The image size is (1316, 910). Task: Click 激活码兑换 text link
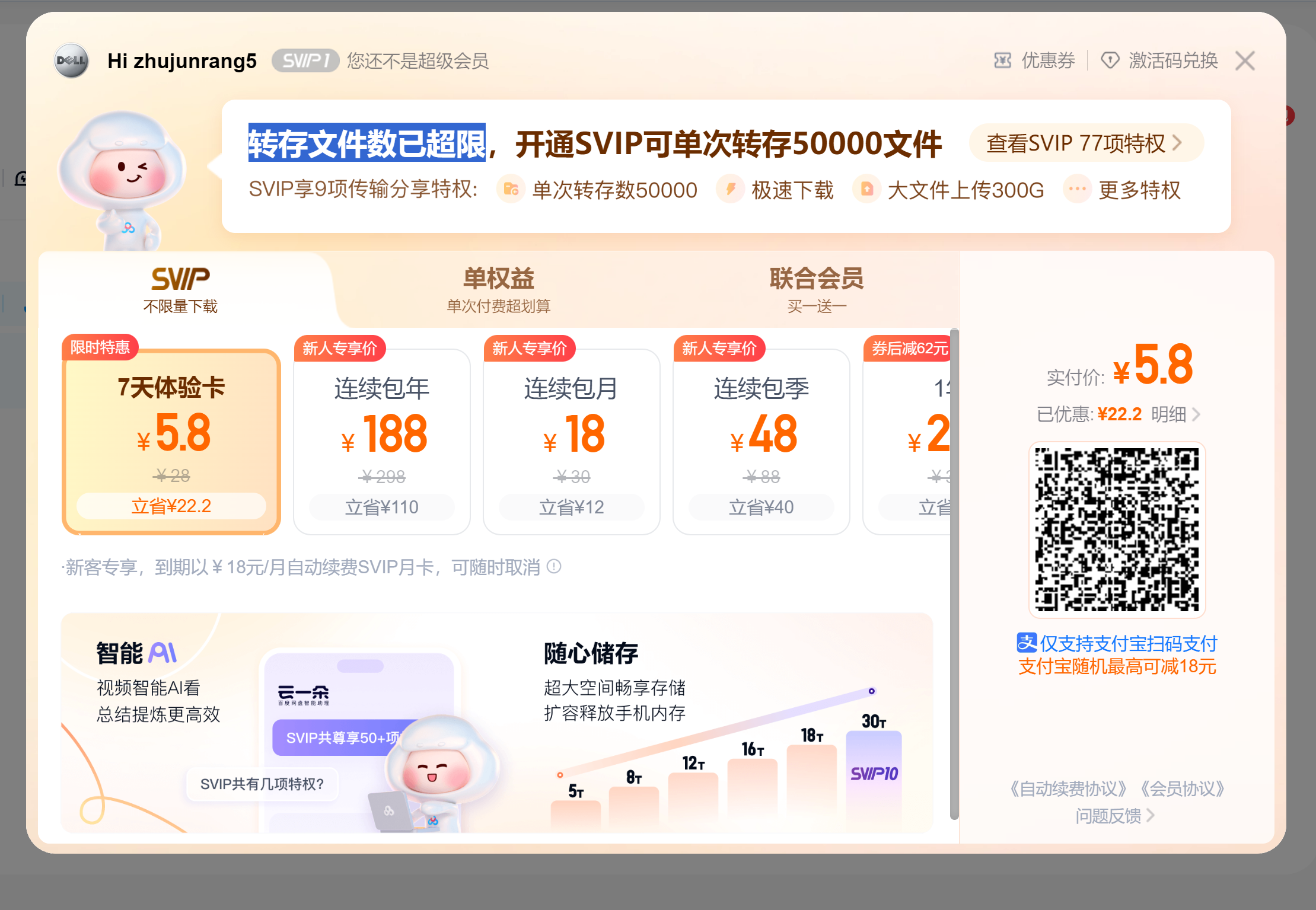pyautogui.click(x=1173, y=60)
